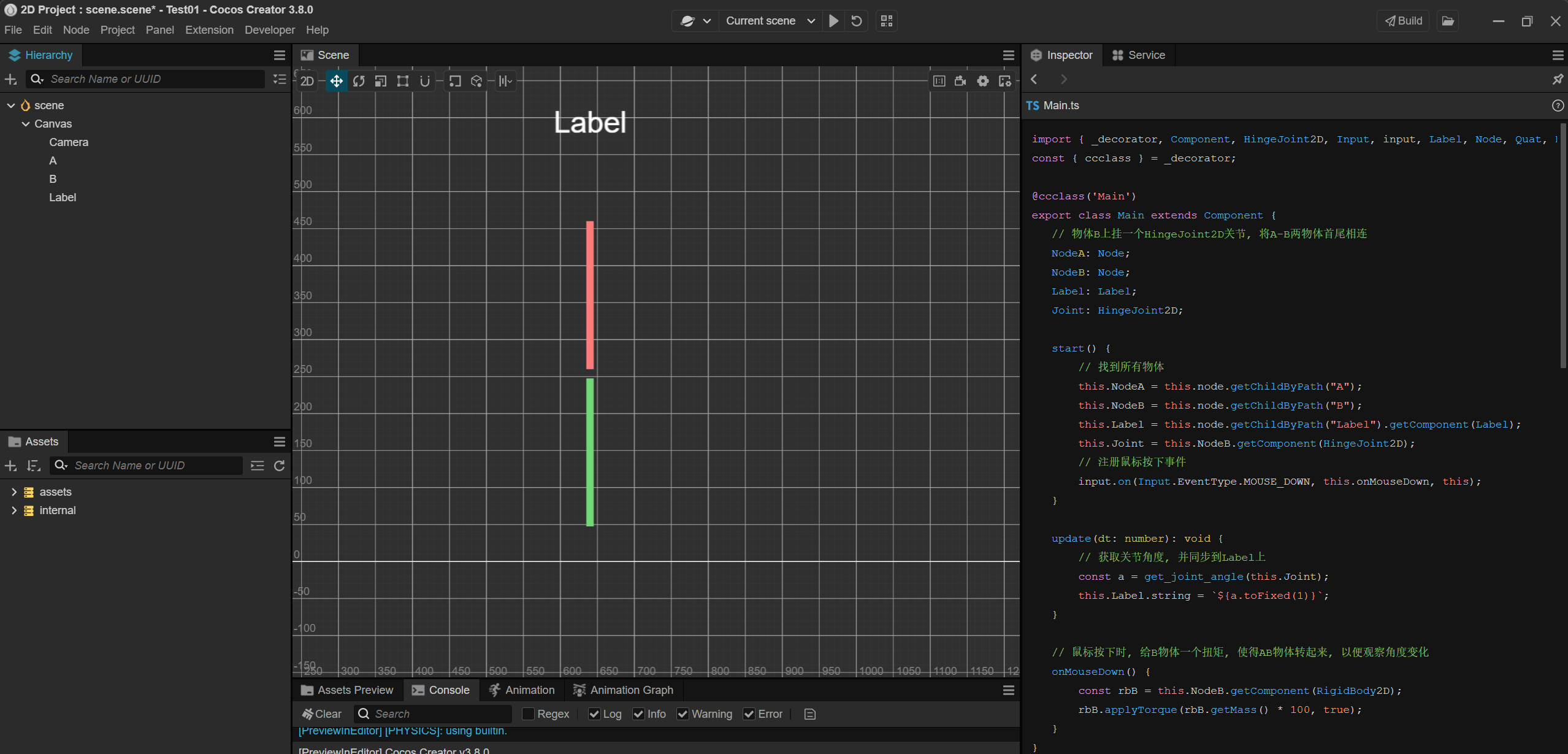Collapse the Canvas node in Hierarchy
This screenshot has width=1568, height=754.
coord(26,124)
